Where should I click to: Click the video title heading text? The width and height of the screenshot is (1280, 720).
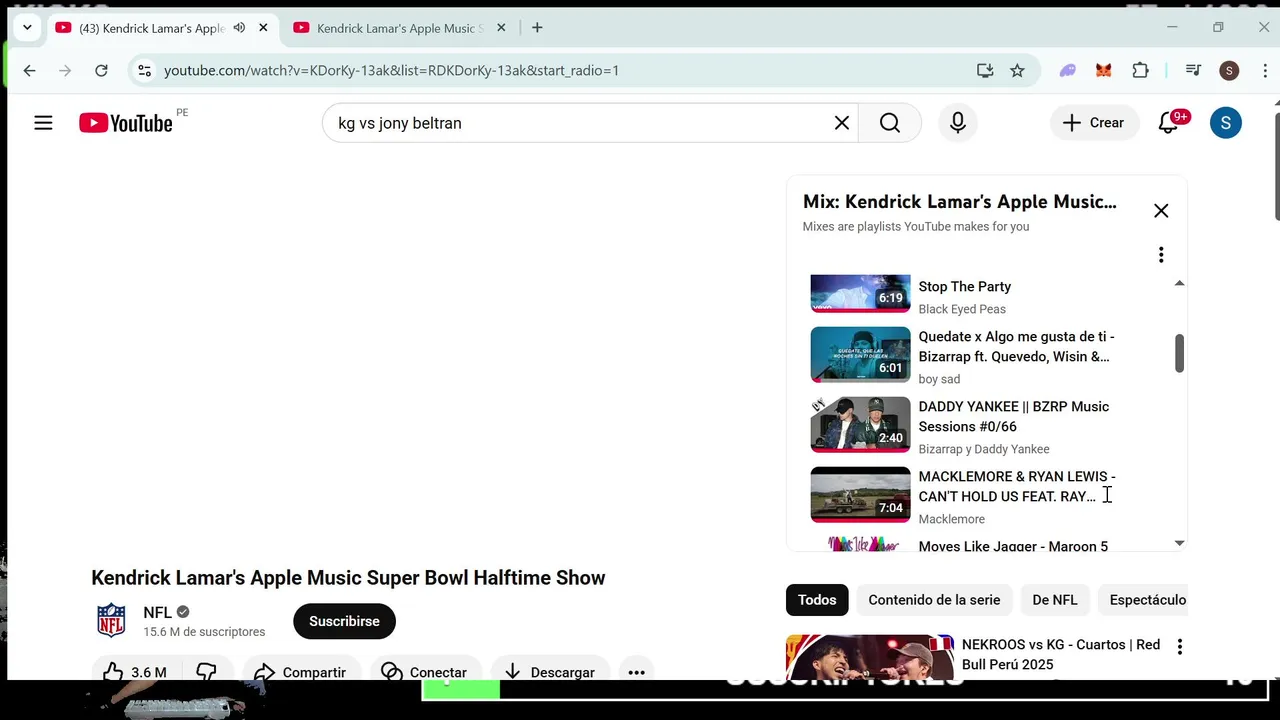click(x=348, y=578)
